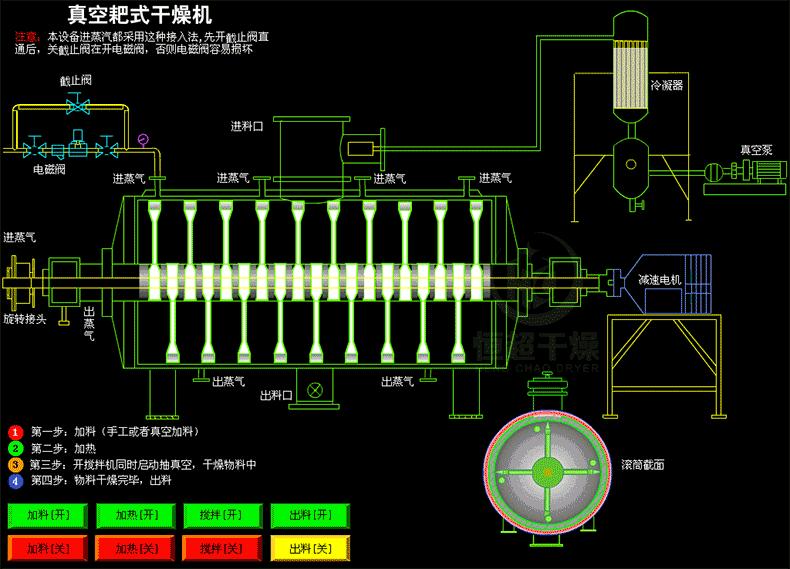
Task: Select the blue step 4 circle
Action: tap(16, 481)
